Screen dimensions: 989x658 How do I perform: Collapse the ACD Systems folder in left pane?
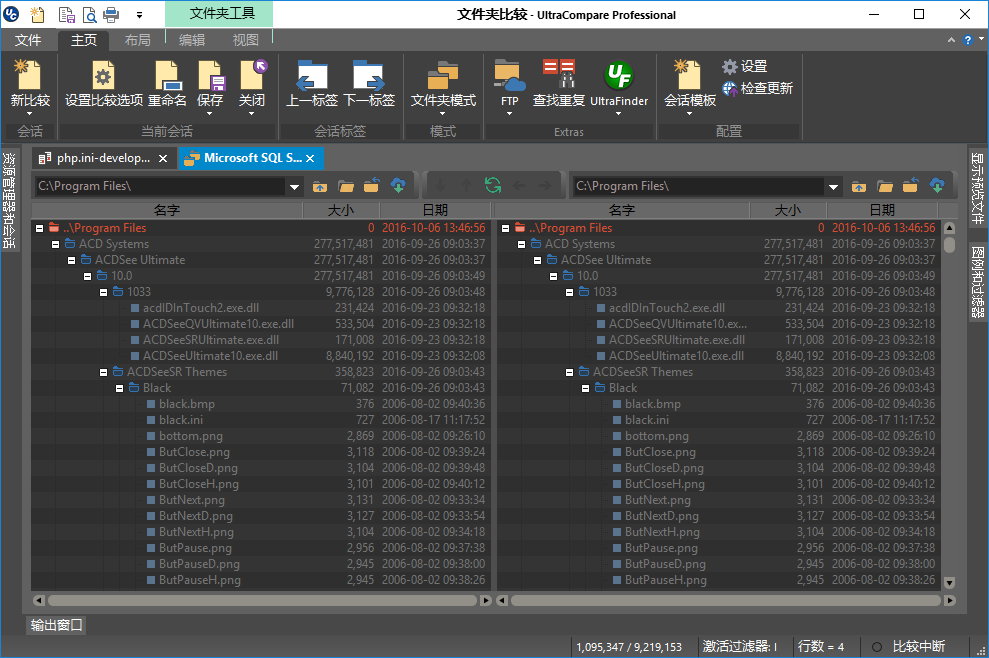(55, 244)
